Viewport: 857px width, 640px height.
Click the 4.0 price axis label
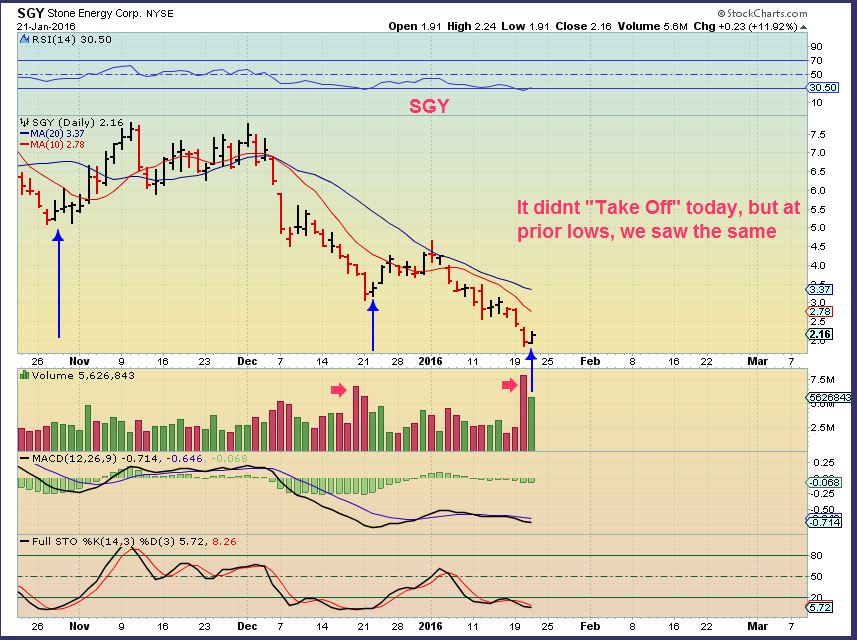[818, 266]
